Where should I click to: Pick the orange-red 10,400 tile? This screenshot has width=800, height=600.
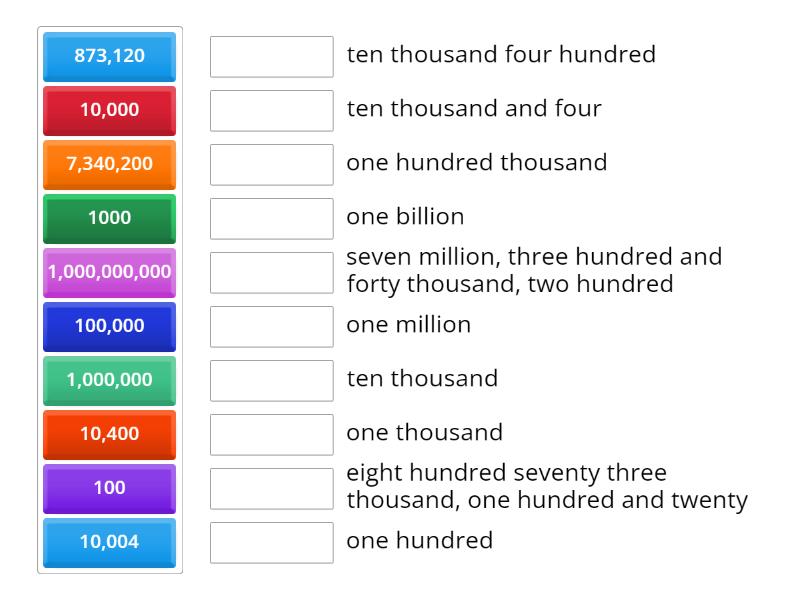coord(109,434)
